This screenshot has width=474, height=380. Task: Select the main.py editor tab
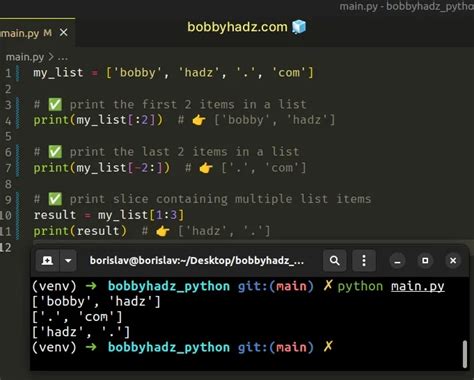37,33
